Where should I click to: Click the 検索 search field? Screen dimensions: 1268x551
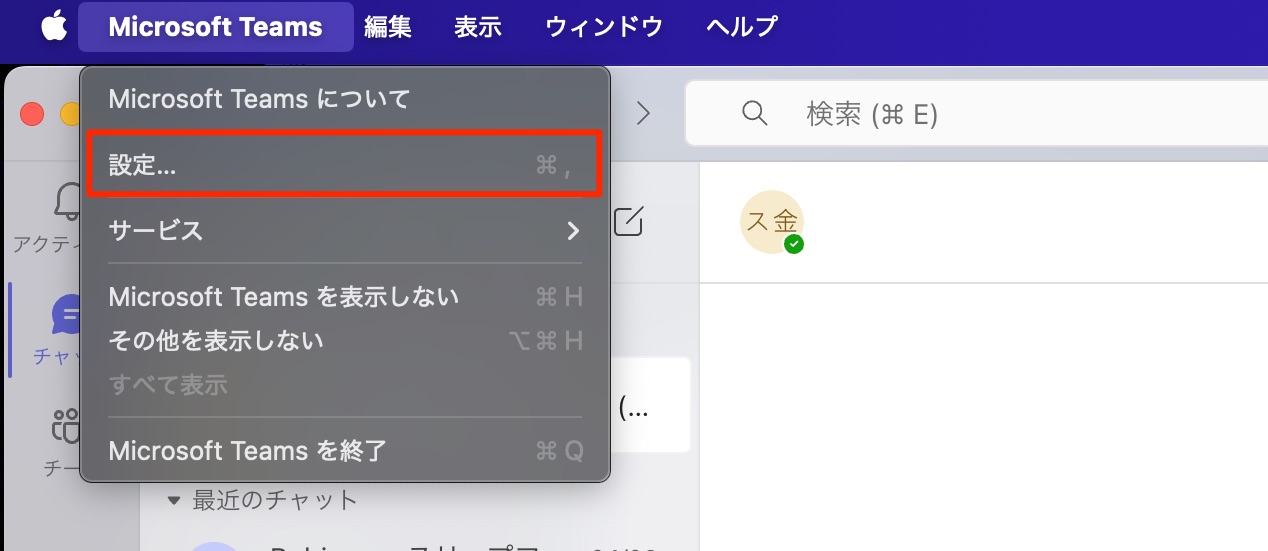pos(975,113)
